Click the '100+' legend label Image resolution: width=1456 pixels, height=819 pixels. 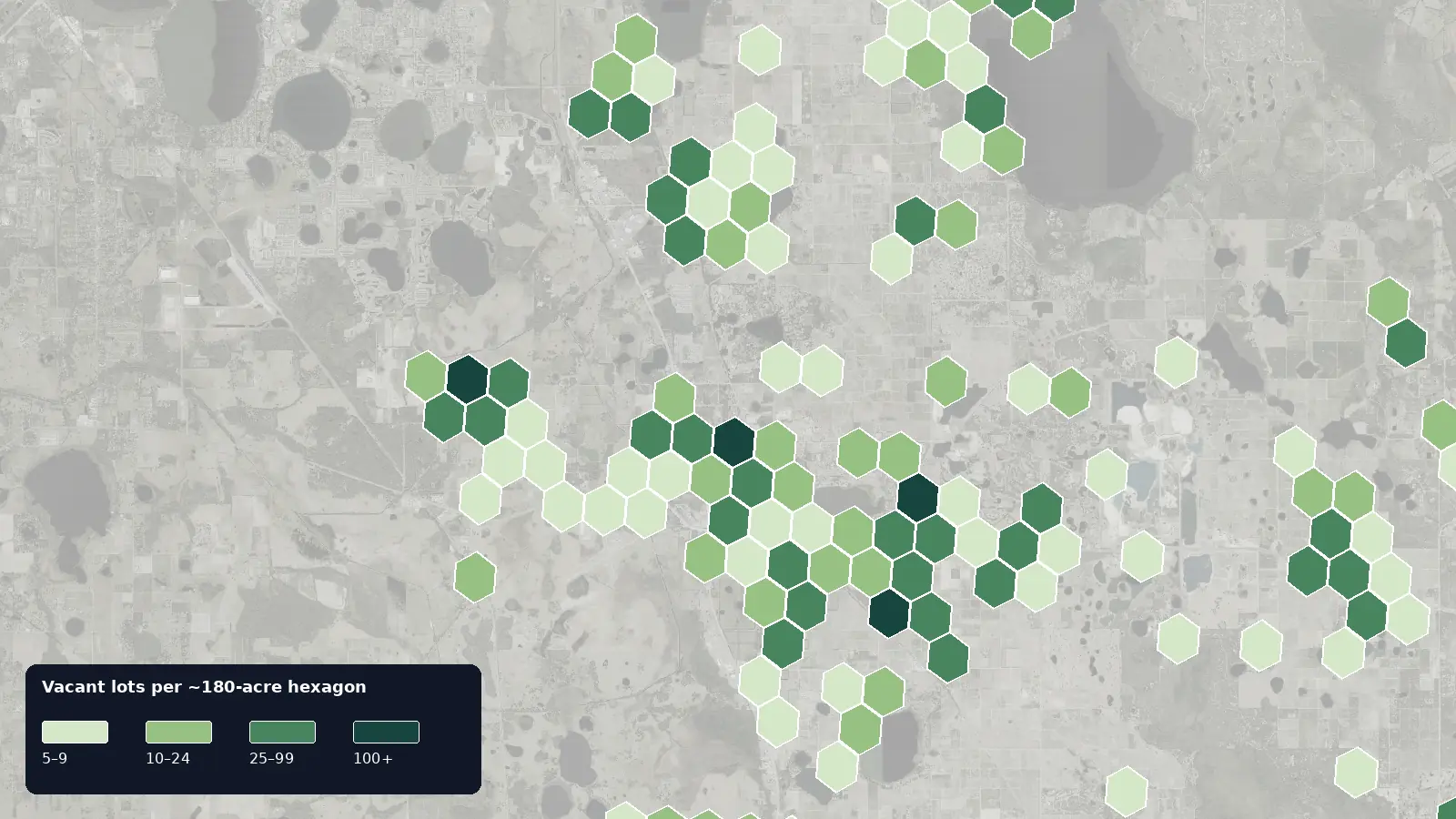coord(373,758)
